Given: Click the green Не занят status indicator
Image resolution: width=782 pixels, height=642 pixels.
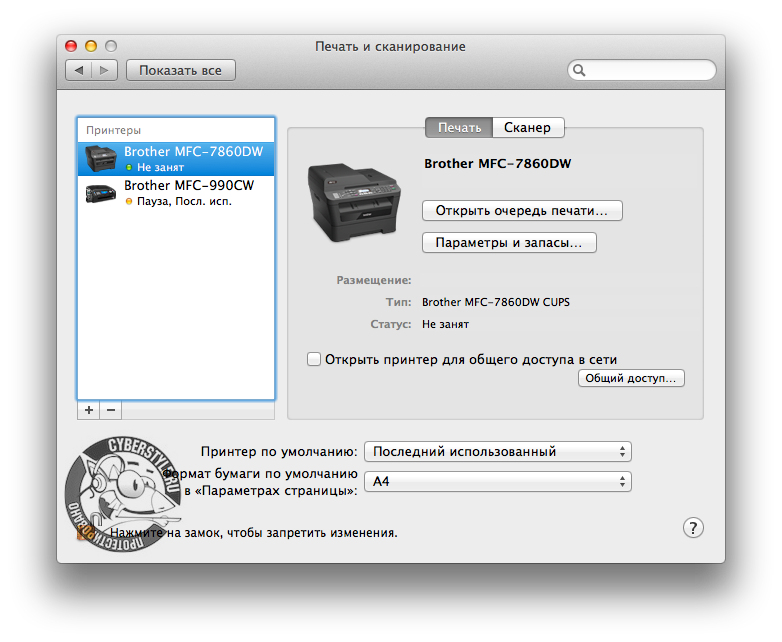Looking at the screenshot, I should click(129, 168).
